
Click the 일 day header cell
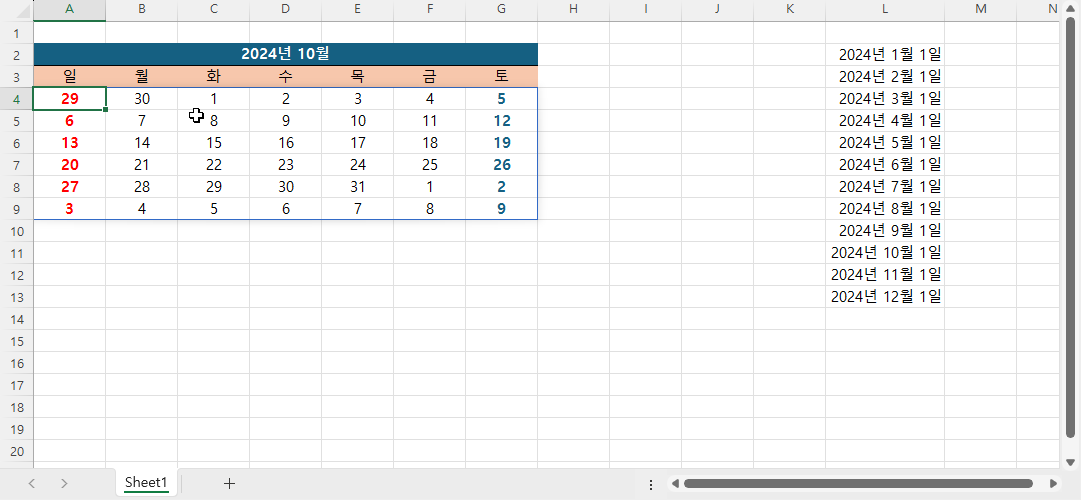tap(70, 77)
